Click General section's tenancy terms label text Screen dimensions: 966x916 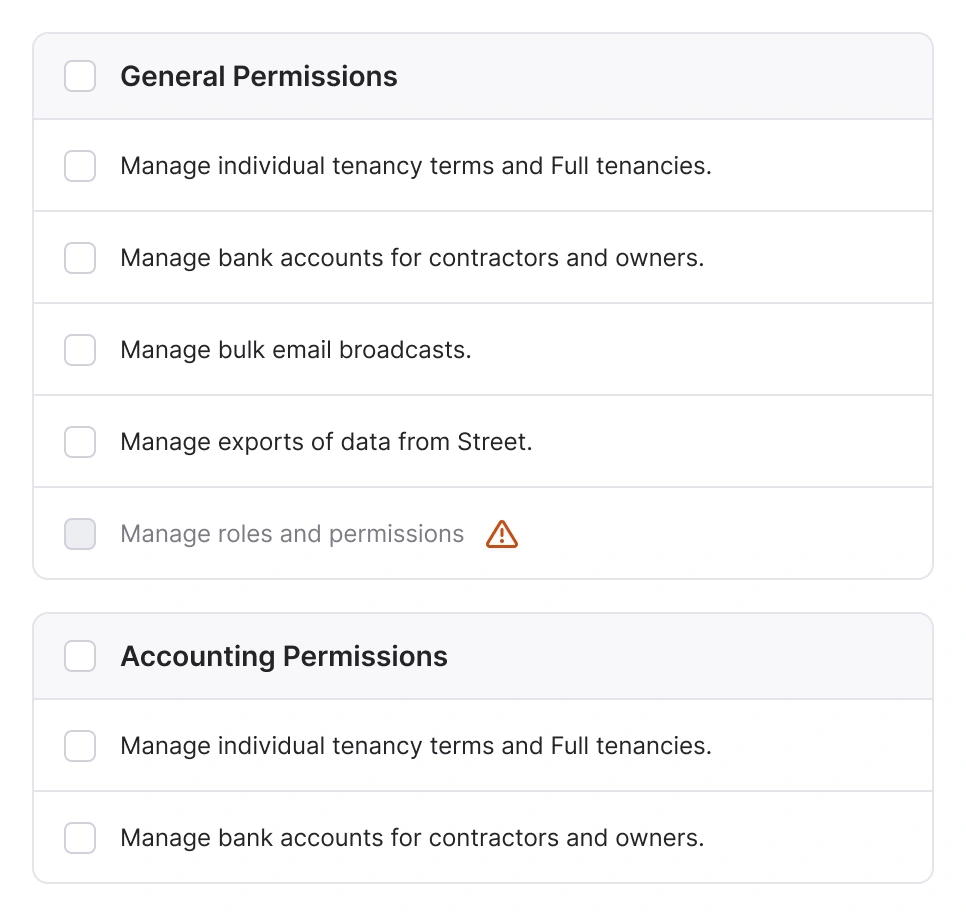[x=416, y=166]
